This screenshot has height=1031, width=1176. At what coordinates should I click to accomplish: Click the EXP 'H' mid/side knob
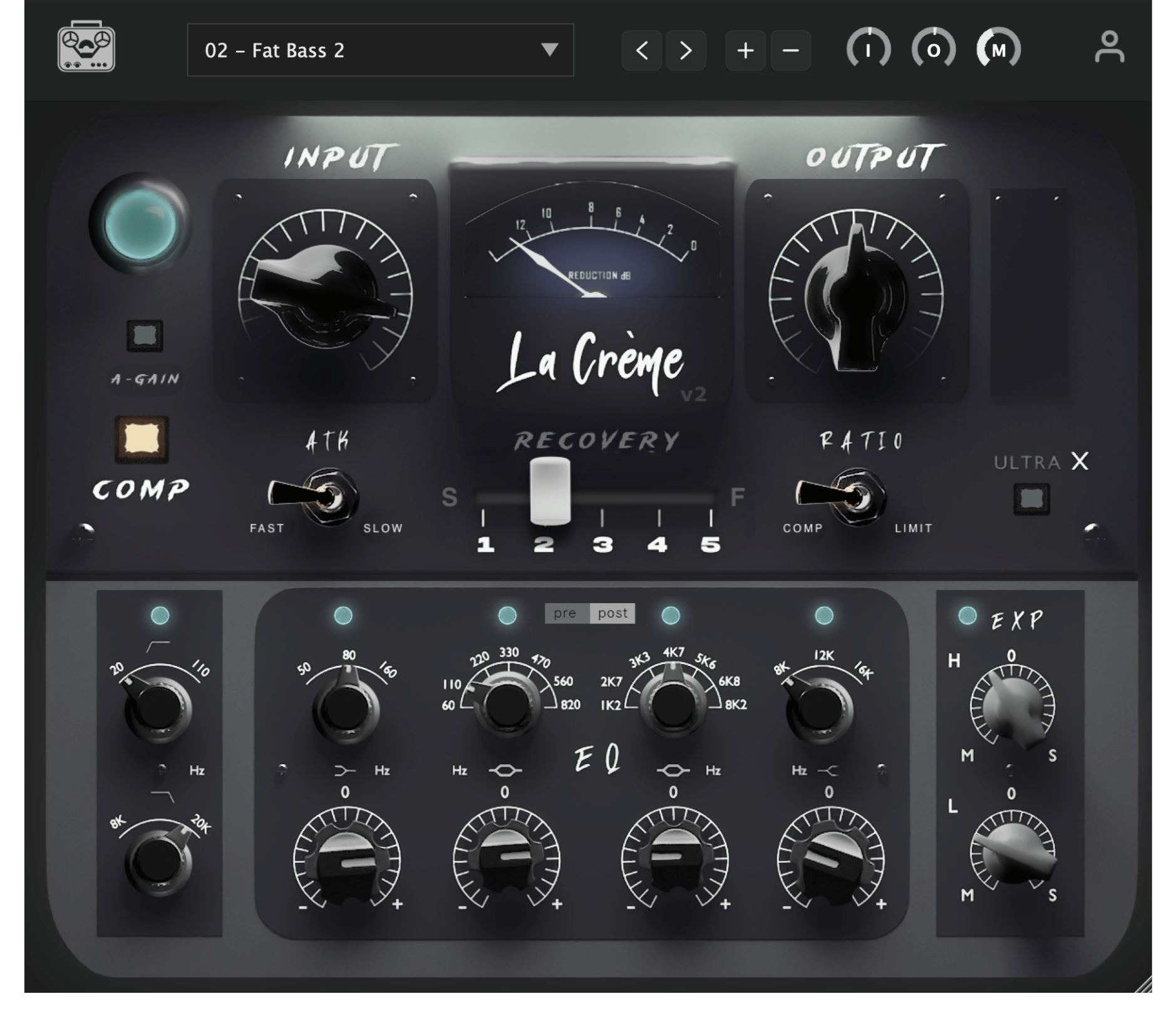(x=1012, y=708)
